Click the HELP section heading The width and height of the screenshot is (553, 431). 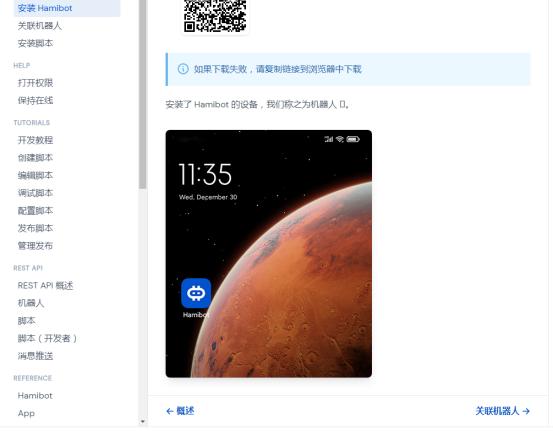[22, 66]
